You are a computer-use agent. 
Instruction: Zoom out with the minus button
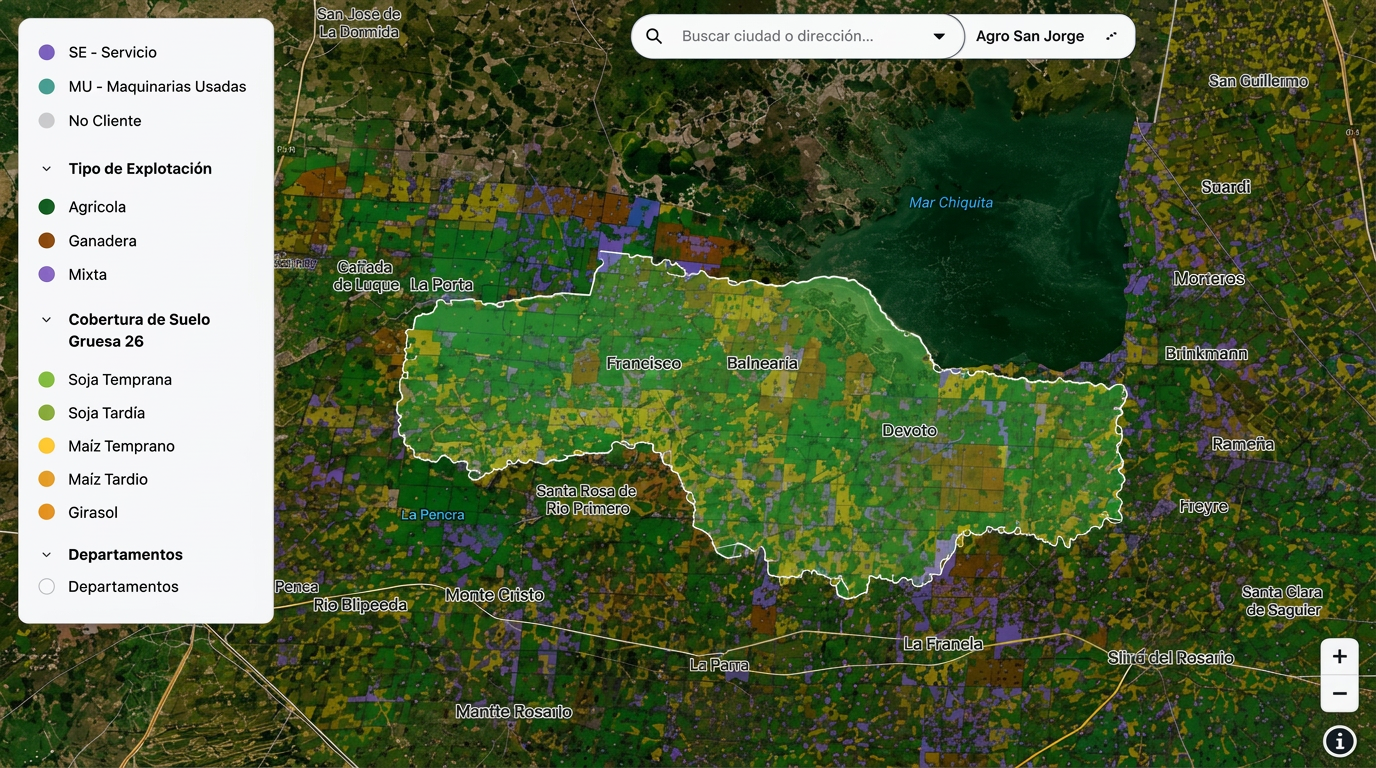tap(1339, 693)
